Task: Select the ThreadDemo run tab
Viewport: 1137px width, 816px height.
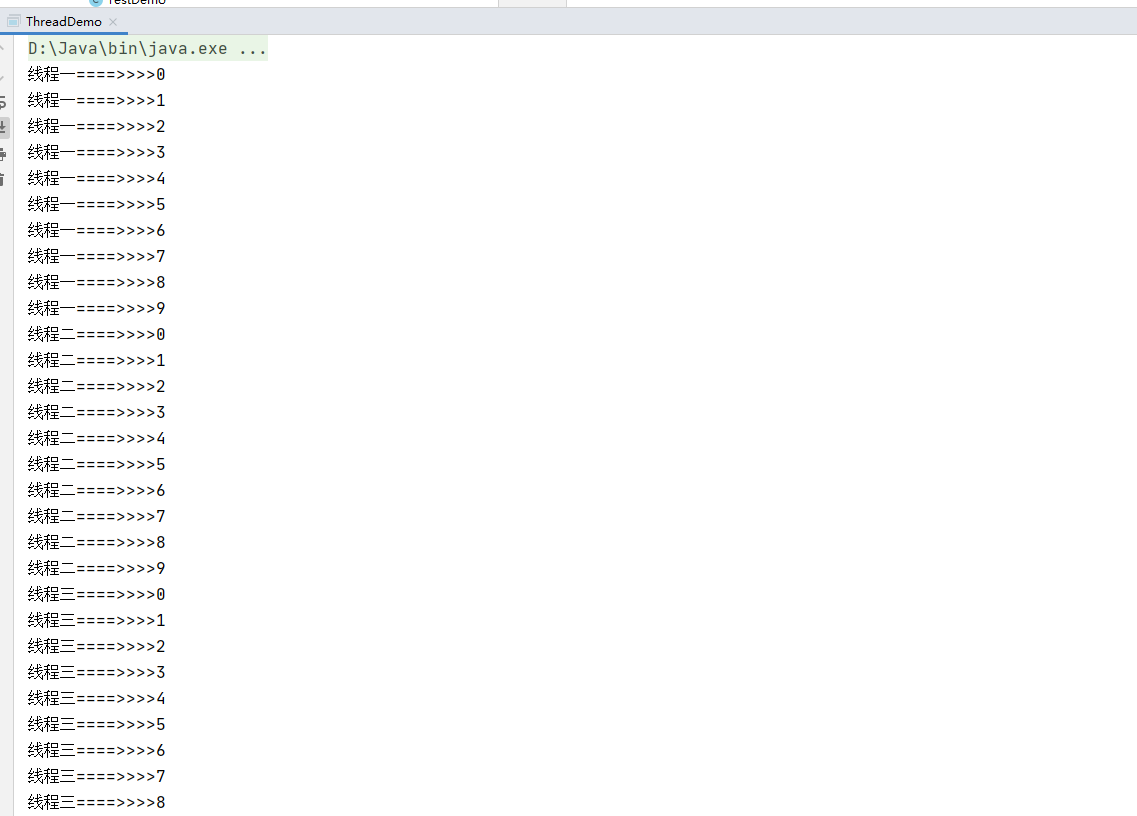Action: pyautogui.click(x=62, y=20)
